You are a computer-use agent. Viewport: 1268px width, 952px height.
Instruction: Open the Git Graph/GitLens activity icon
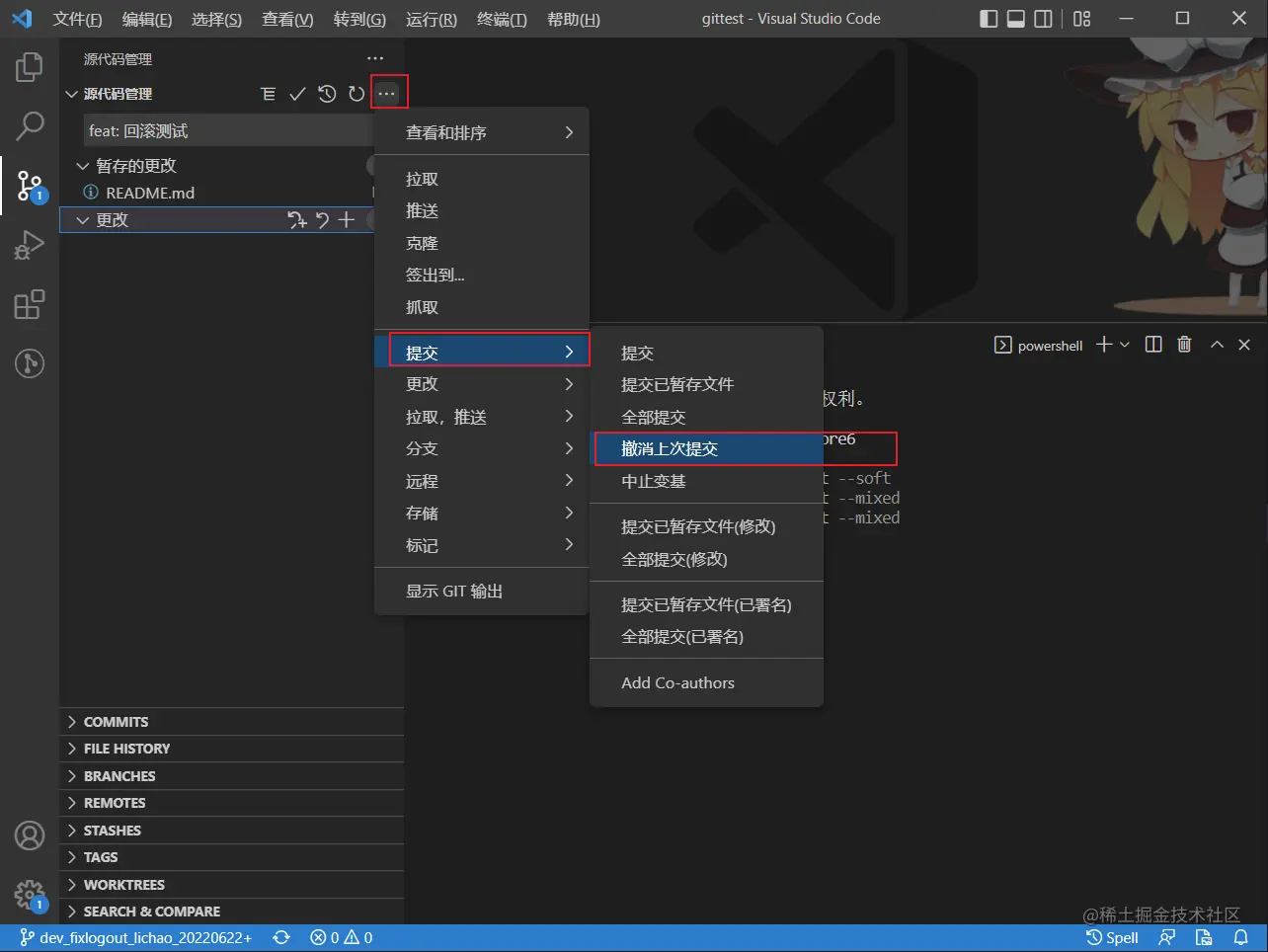point(30,363)
